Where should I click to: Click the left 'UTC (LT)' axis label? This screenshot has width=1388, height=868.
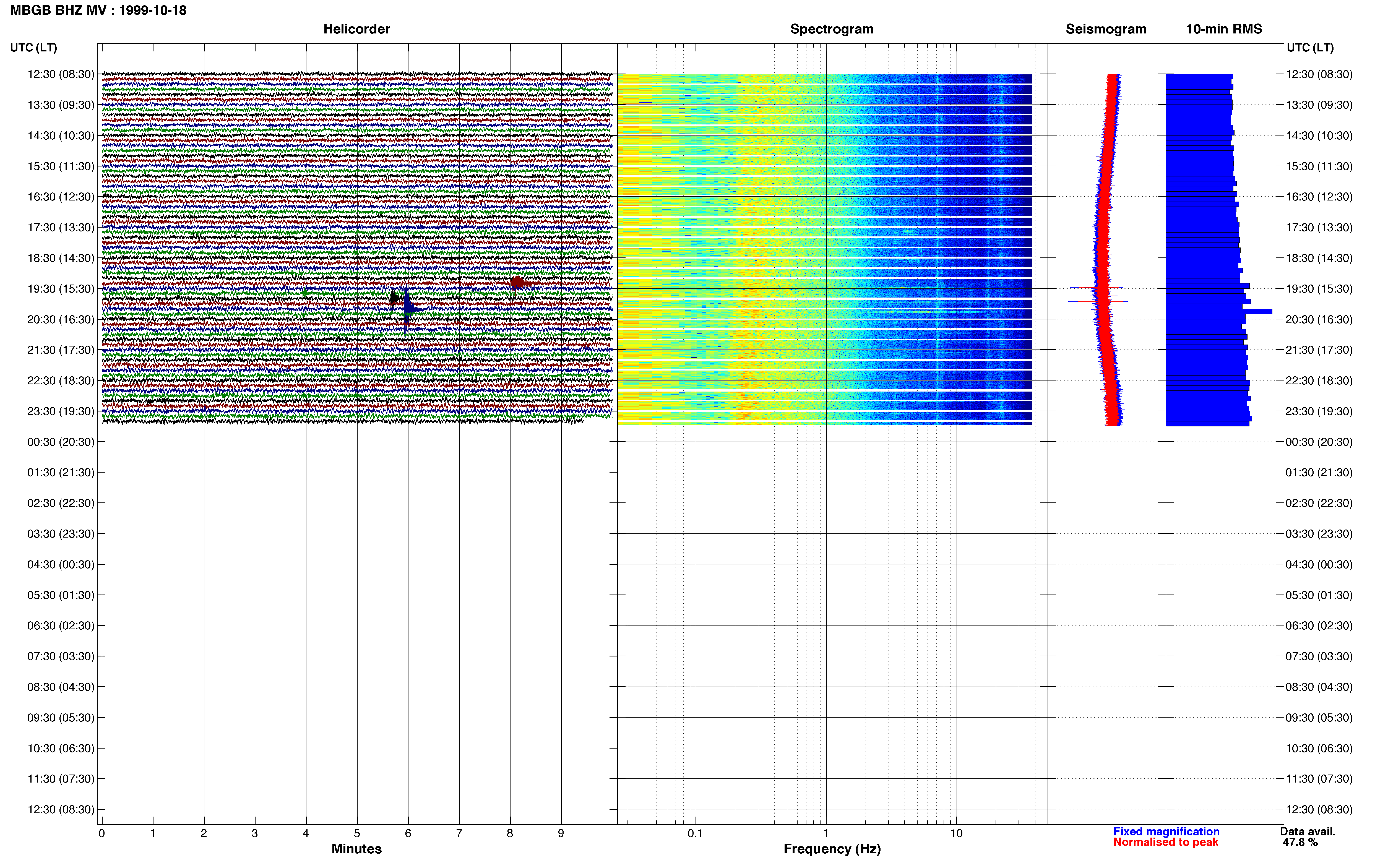point(33,48)
